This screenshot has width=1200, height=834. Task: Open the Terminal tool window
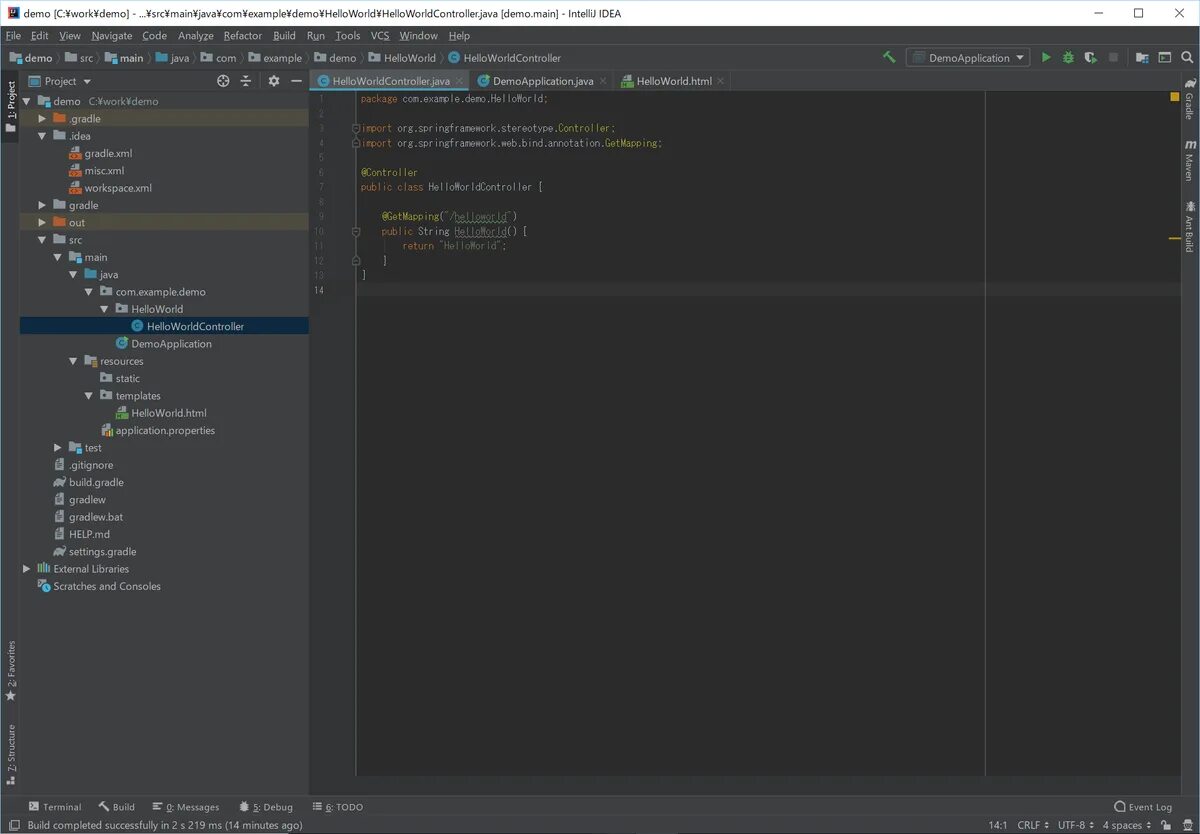(55, 807)
